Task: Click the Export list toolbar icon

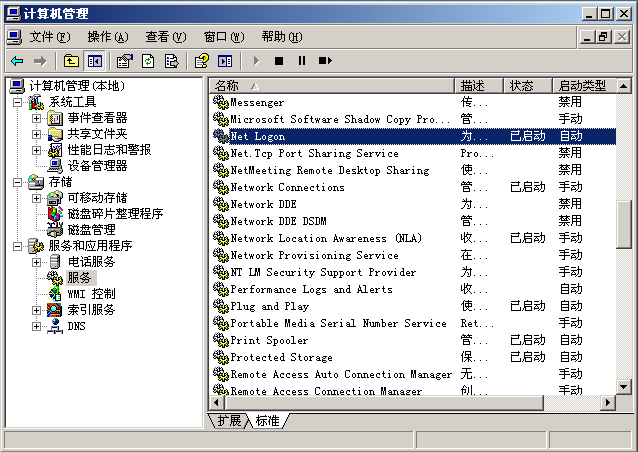Action: coord(171,61)
